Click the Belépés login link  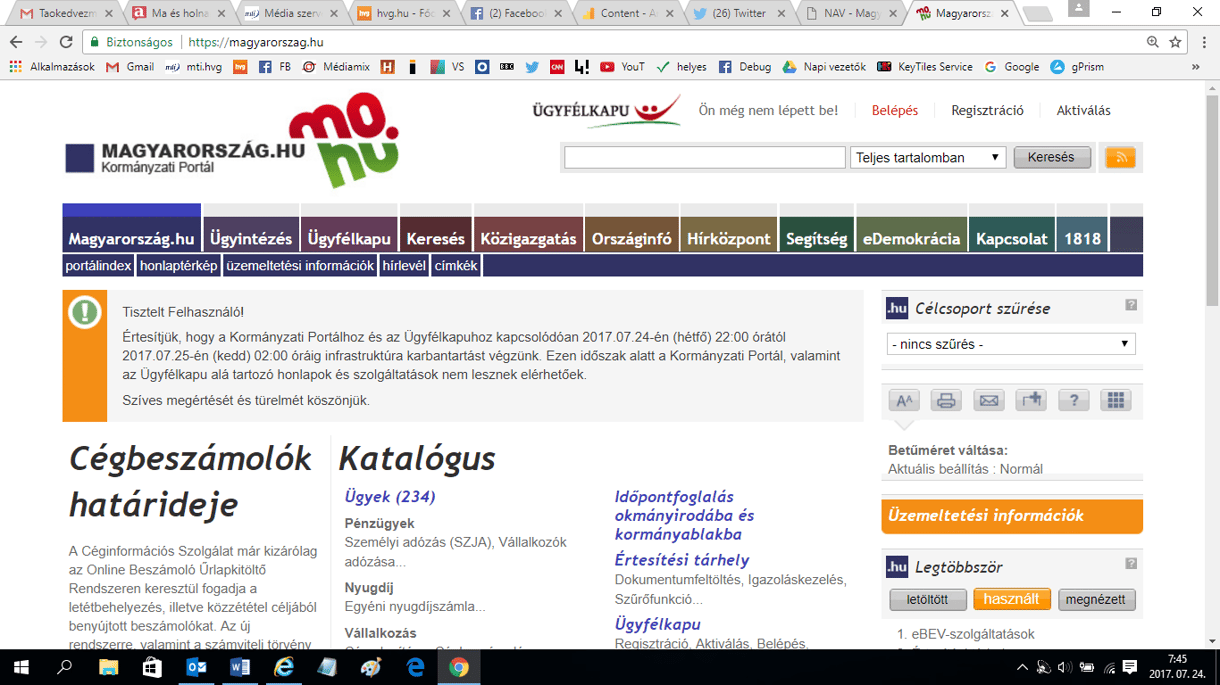(x=895, y=111)
